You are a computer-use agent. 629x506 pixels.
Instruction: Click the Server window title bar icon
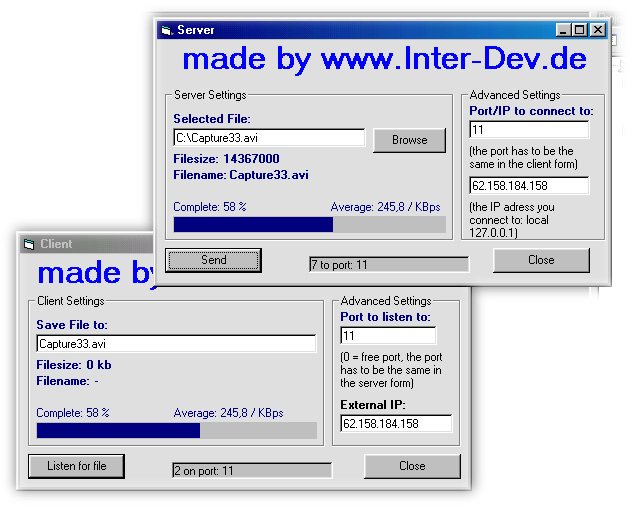(166, 30)
